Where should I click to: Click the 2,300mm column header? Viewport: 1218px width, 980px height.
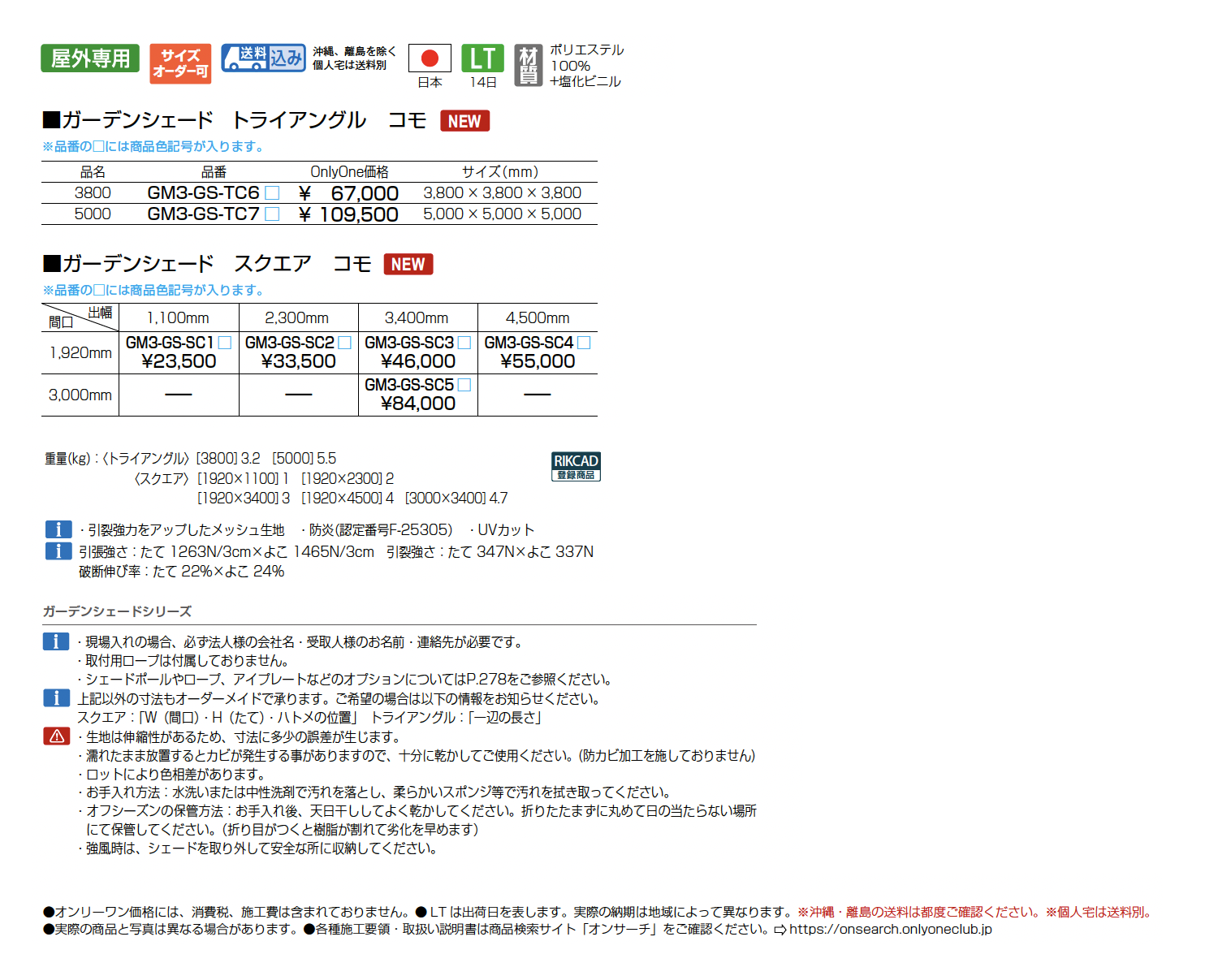point(297,318)
